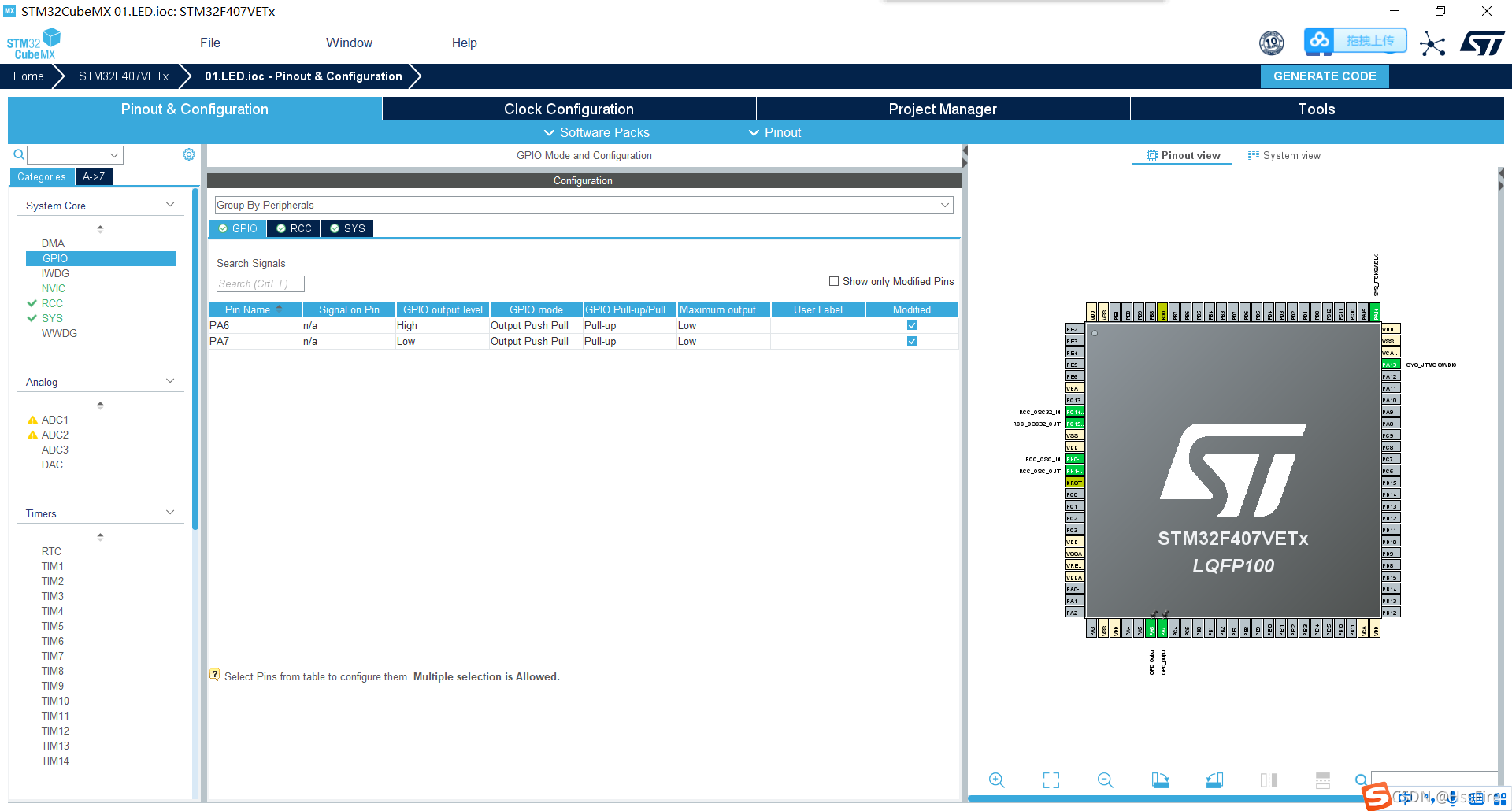Image resolution: width=1512 pixels, height=811 pixels.
Task: Select pin PC0 on the chip
Action: 1075,494
